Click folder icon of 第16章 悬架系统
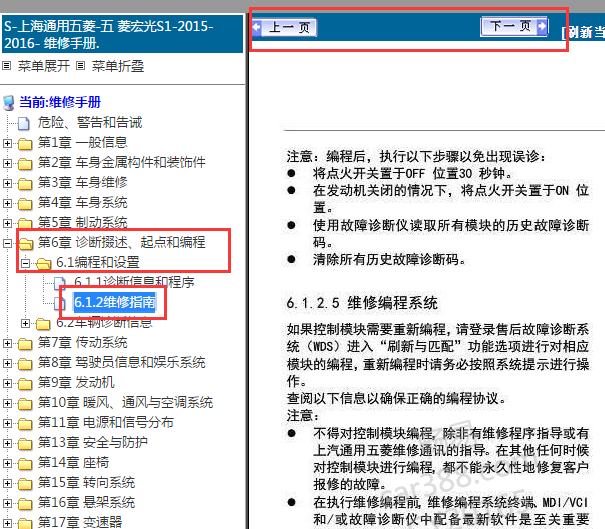 pyautogui.click(x=25, y=504)
